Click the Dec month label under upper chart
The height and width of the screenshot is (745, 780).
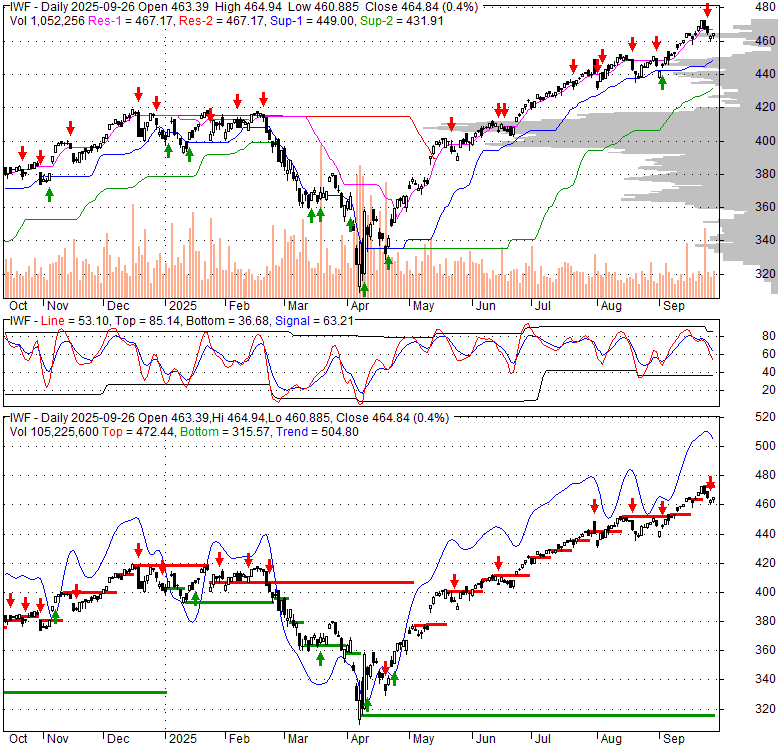pyautogui.click(x=118, y=306)
